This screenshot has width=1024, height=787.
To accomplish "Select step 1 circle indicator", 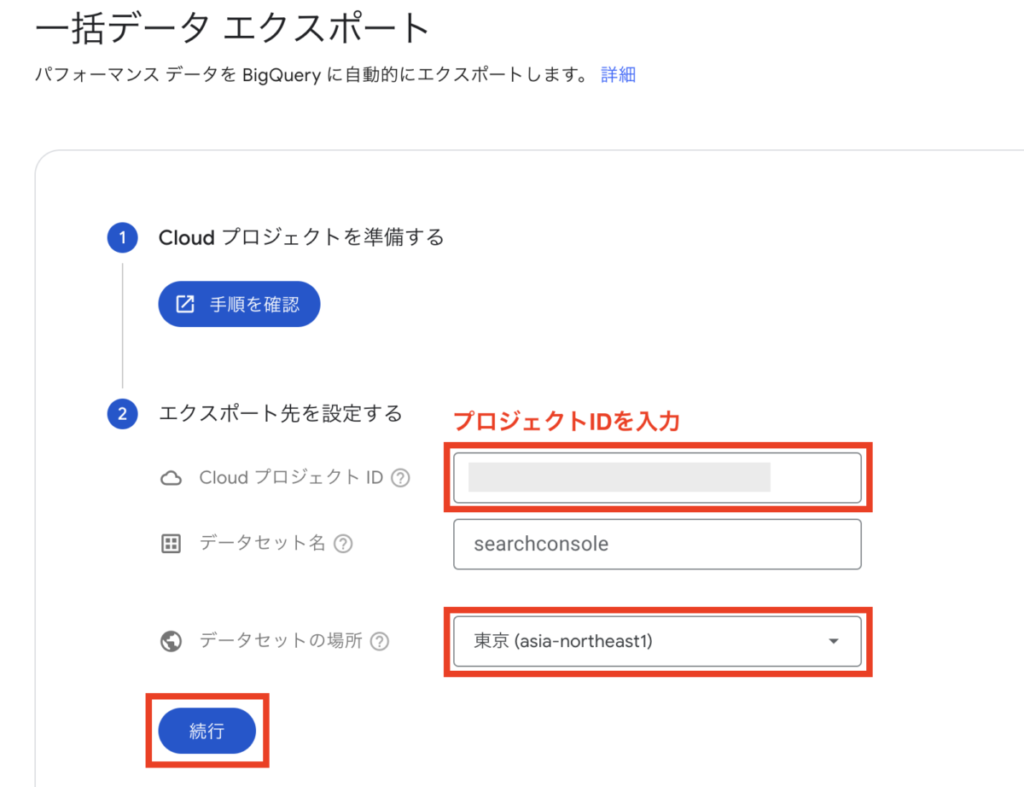I will click(x=122, y=238).
